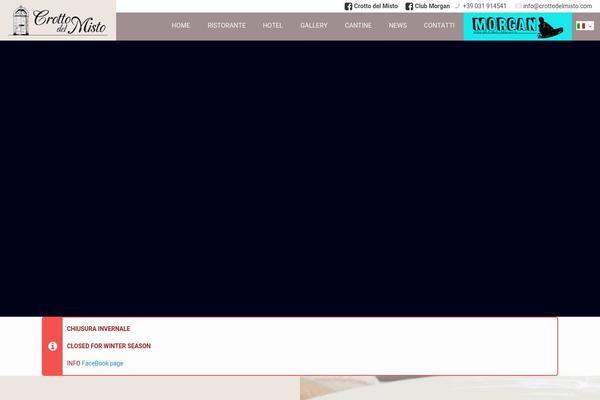Click the Crotto del Misto logo
600x400 pixels.
coord(59,21)
